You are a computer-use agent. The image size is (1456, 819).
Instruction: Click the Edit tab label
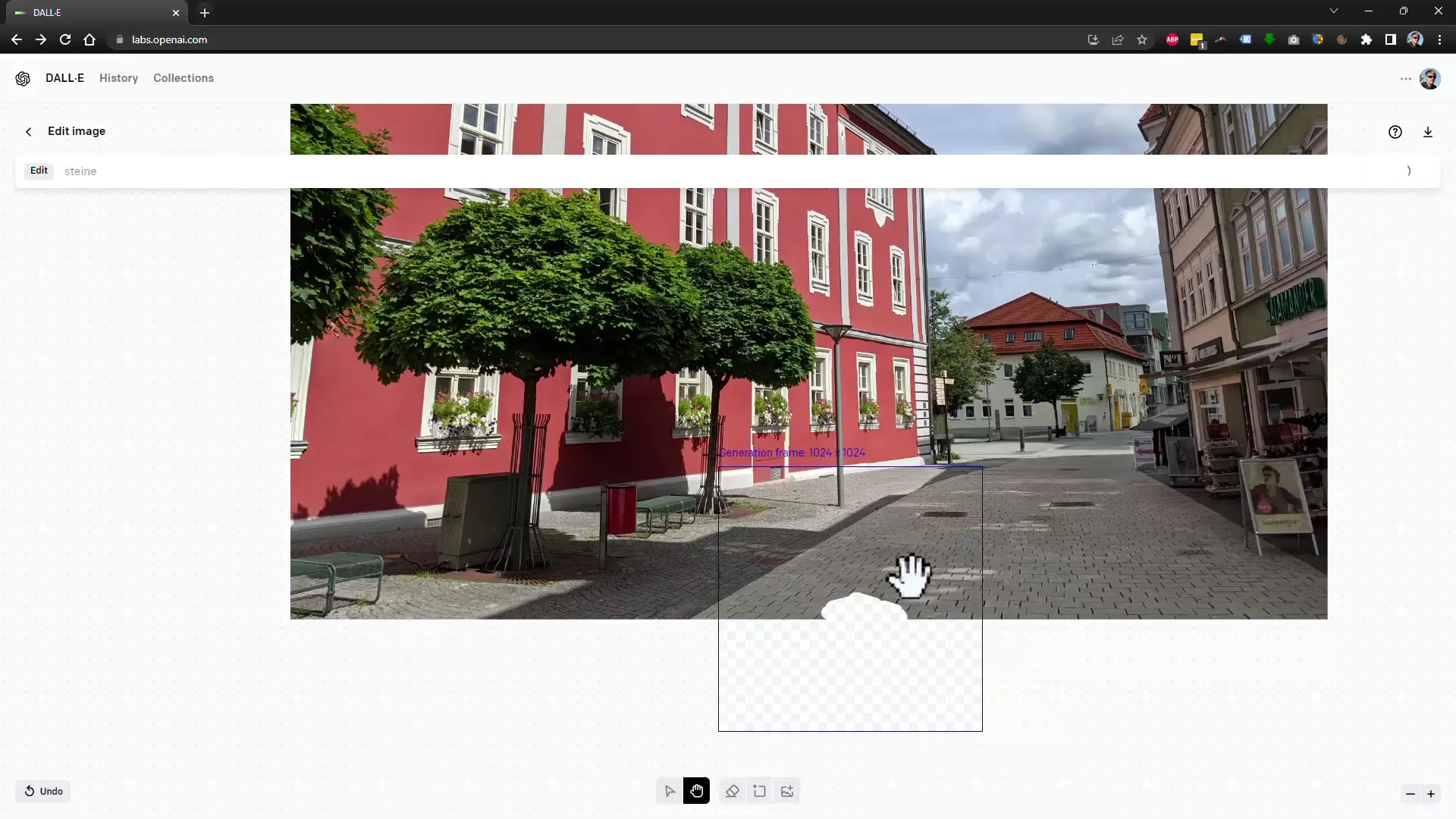38,170
